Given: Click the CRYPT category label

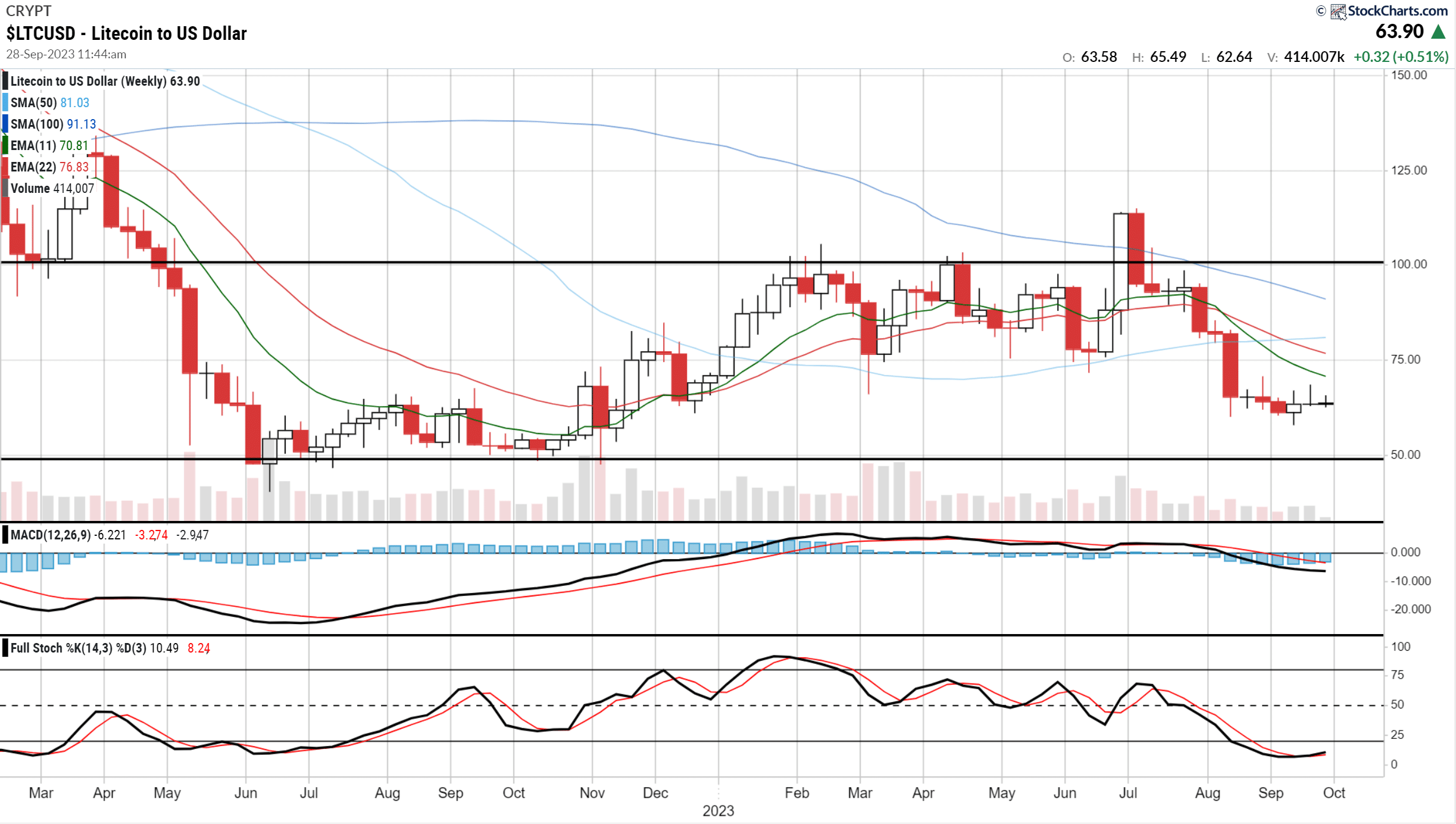Looking at the screenshot, I should point(29,11).
